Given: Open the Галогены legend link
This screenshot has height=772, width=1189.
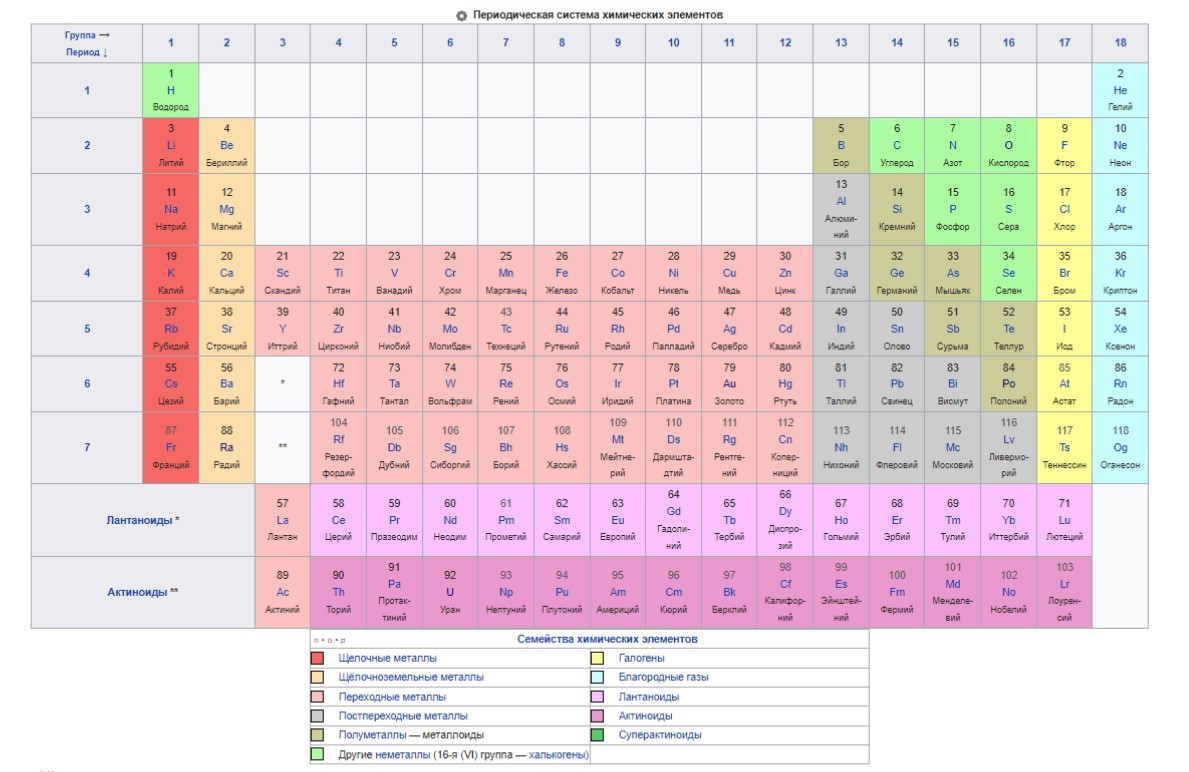Looking at the screenshot, I should tap(642, 658).
